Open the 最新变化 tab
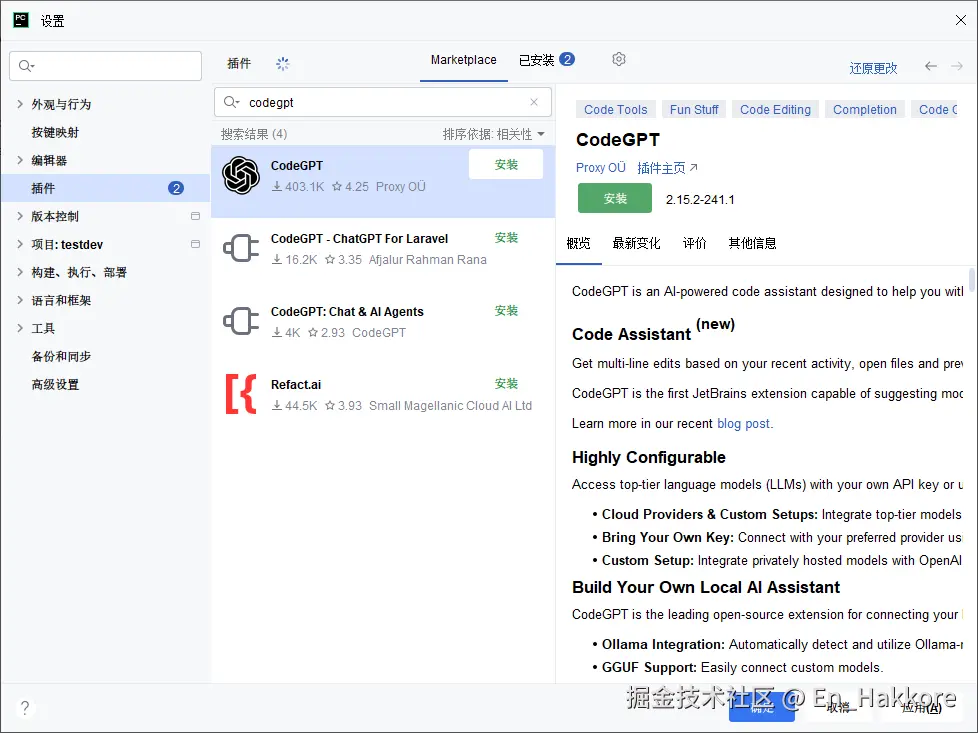 [636, 243]
